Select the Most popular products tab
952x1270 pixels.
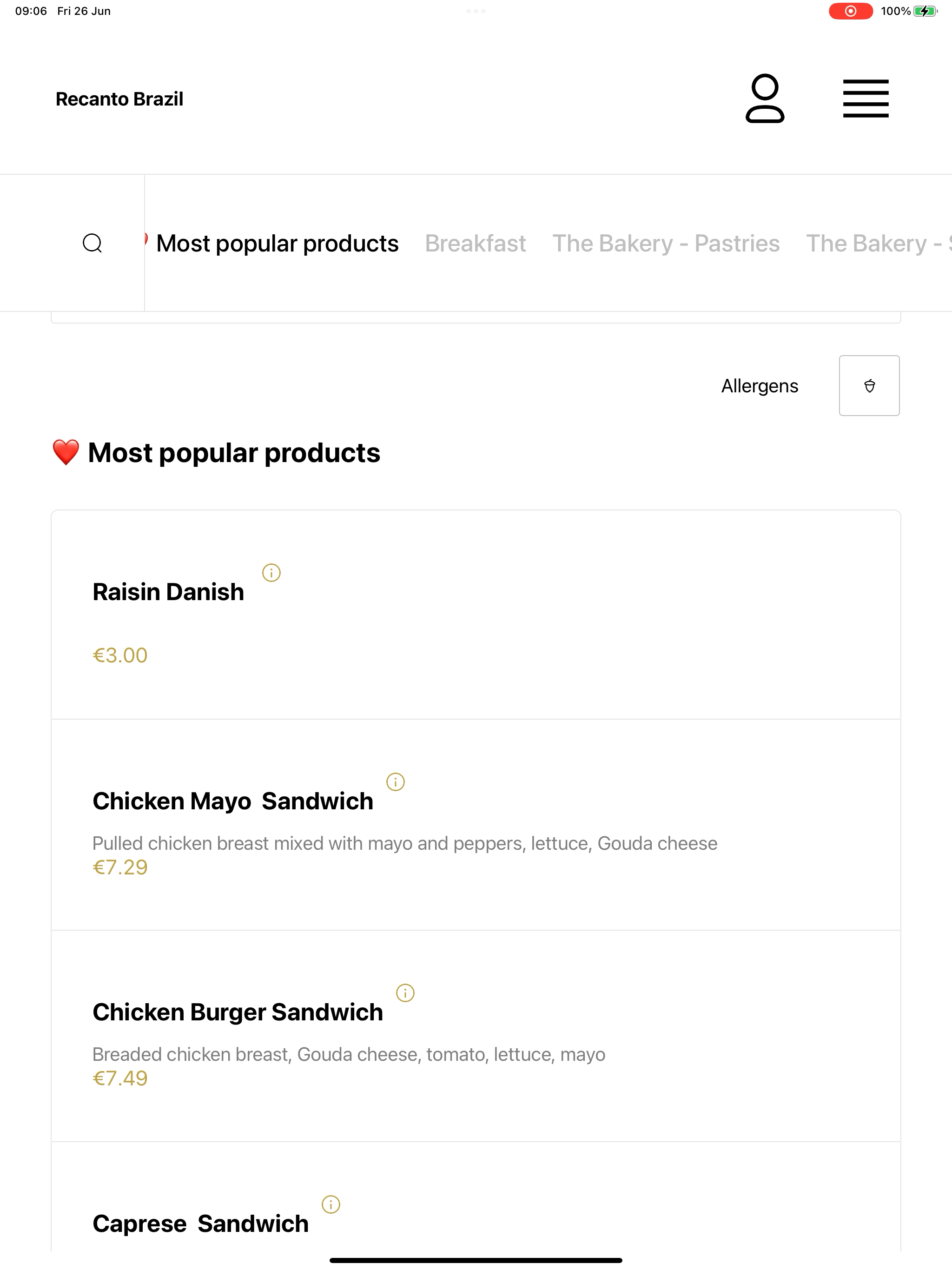pos(277,243)
